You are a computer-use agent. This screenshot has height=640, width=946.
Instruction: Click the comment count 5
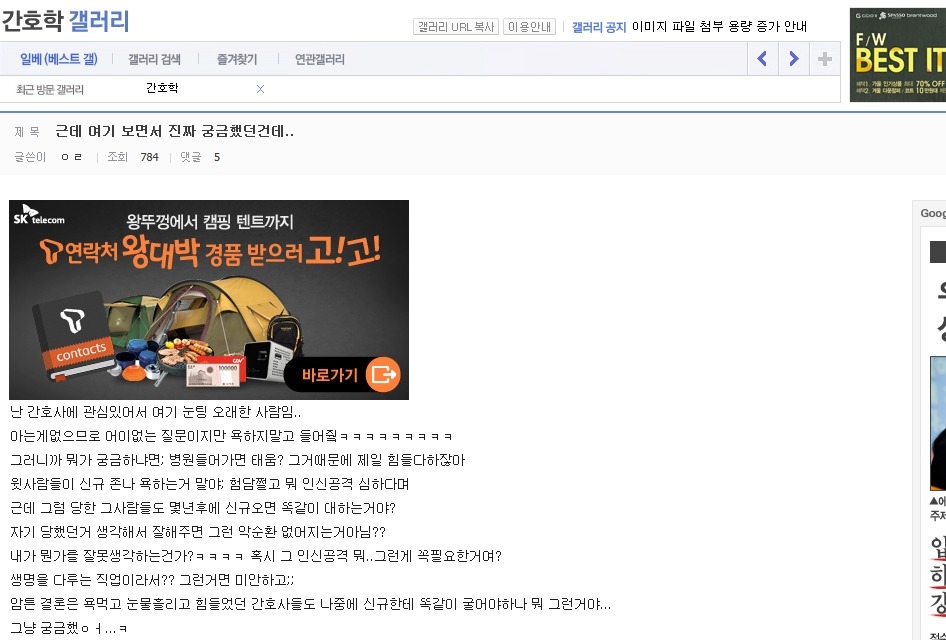(x=217, y=157)
